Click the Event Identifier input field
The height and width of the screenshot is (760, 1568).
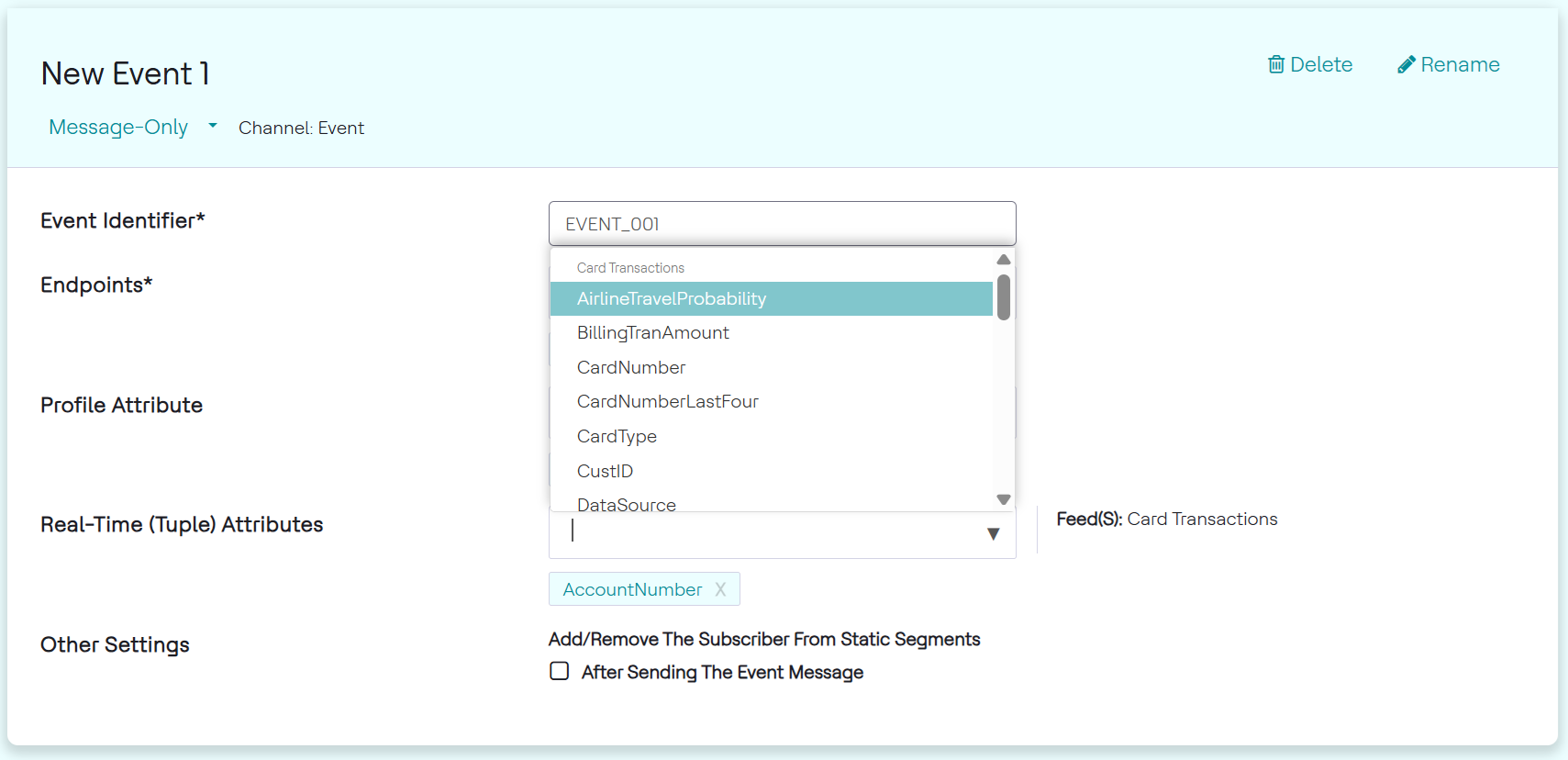pos(782,224)
